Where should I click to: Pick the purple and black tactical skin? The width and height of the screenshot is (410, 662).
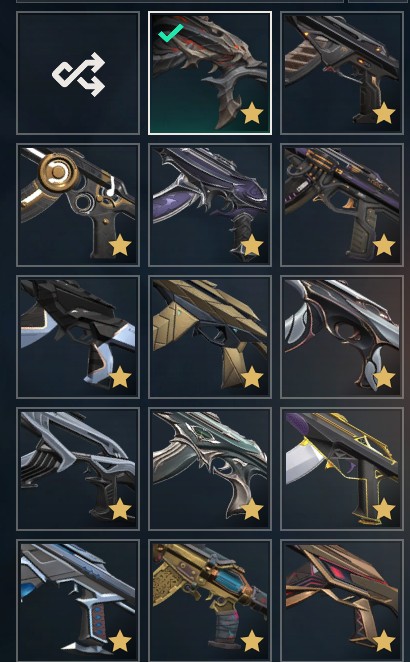(x=342, y=205)
